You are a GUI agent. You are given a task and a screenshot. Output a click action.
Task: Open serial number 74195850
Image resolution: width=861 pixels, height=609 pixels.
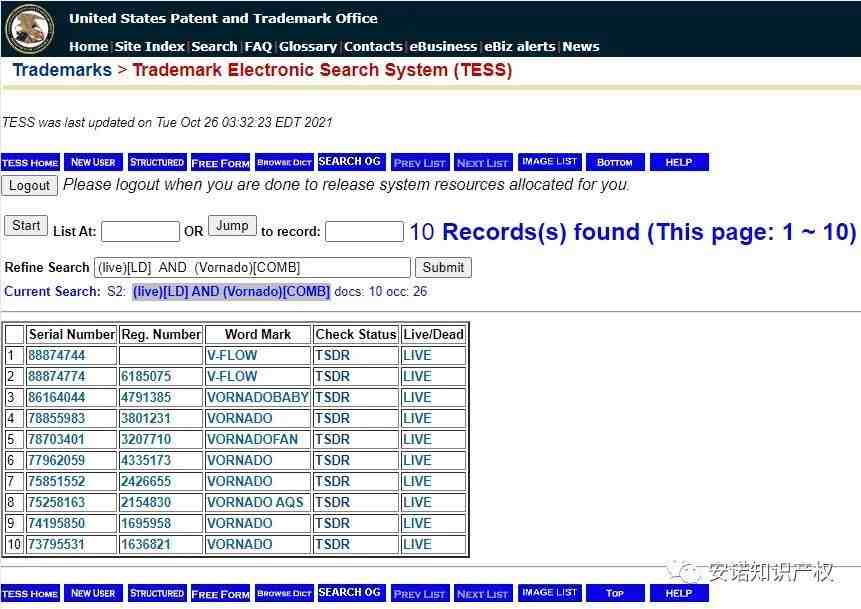click(x=57, y=523)
